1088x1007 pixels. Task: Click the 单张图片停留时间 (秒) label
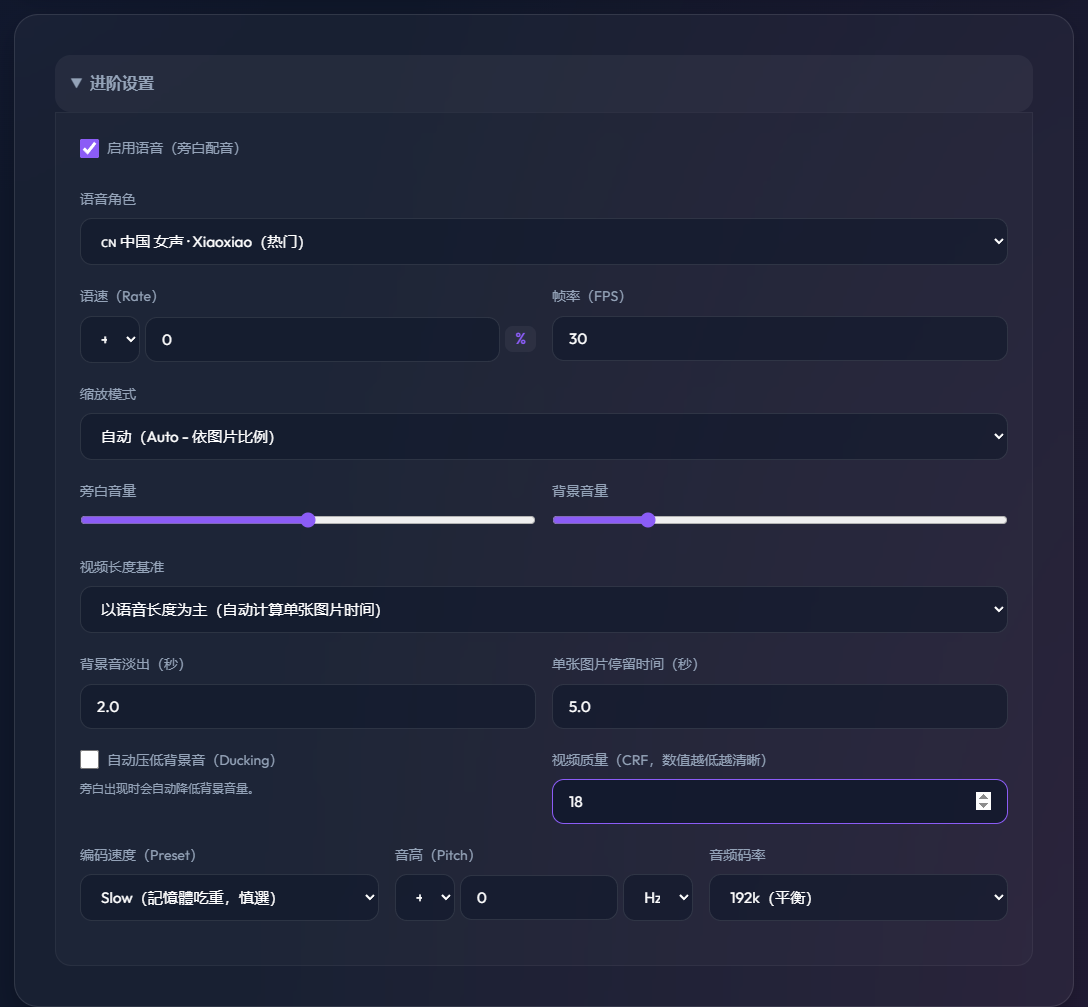click(x=625, y=664)
